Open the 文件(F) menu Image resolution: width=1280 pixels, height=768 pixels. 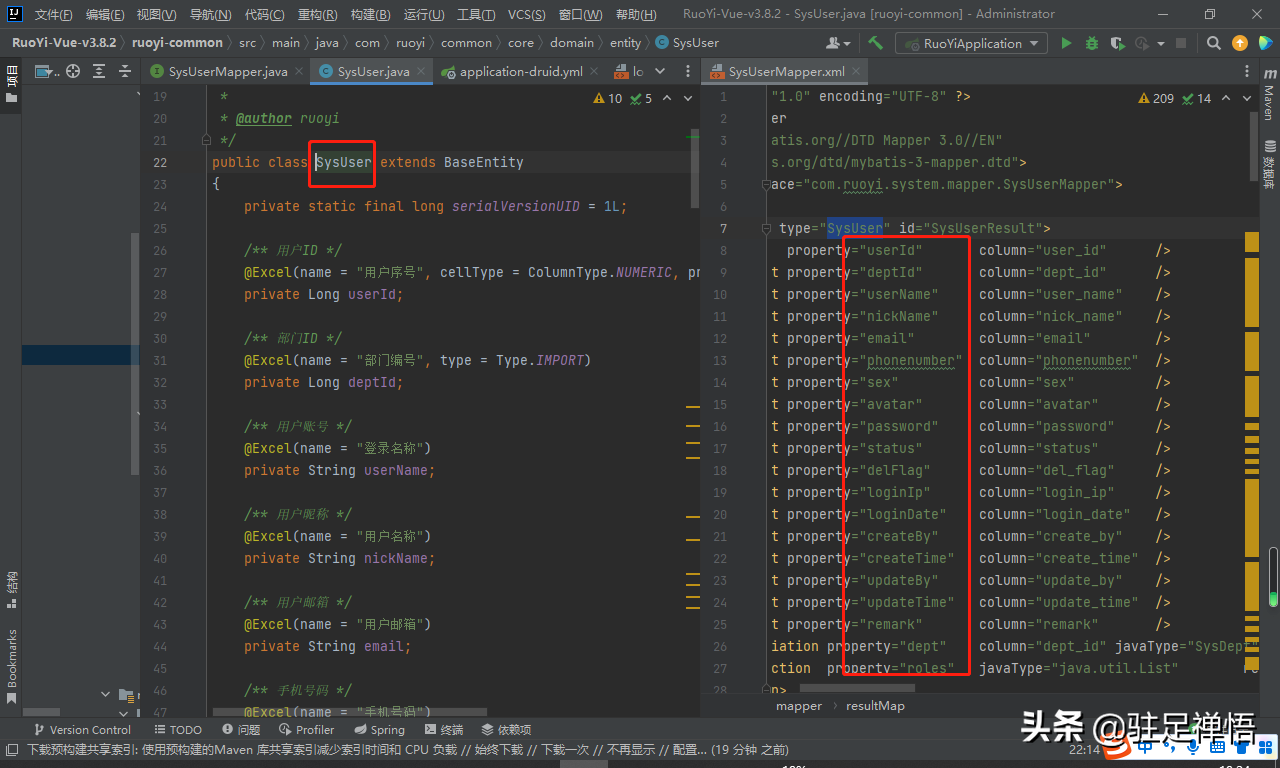[54, 14]
